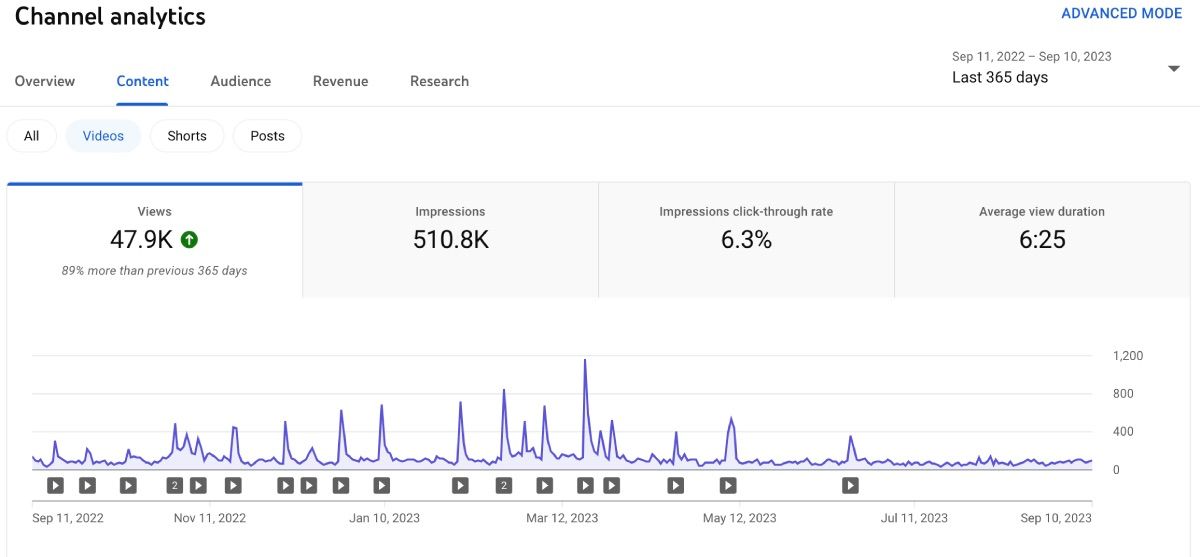Open ADVANCED MODE link
1200x557 pixels.
1121,14
